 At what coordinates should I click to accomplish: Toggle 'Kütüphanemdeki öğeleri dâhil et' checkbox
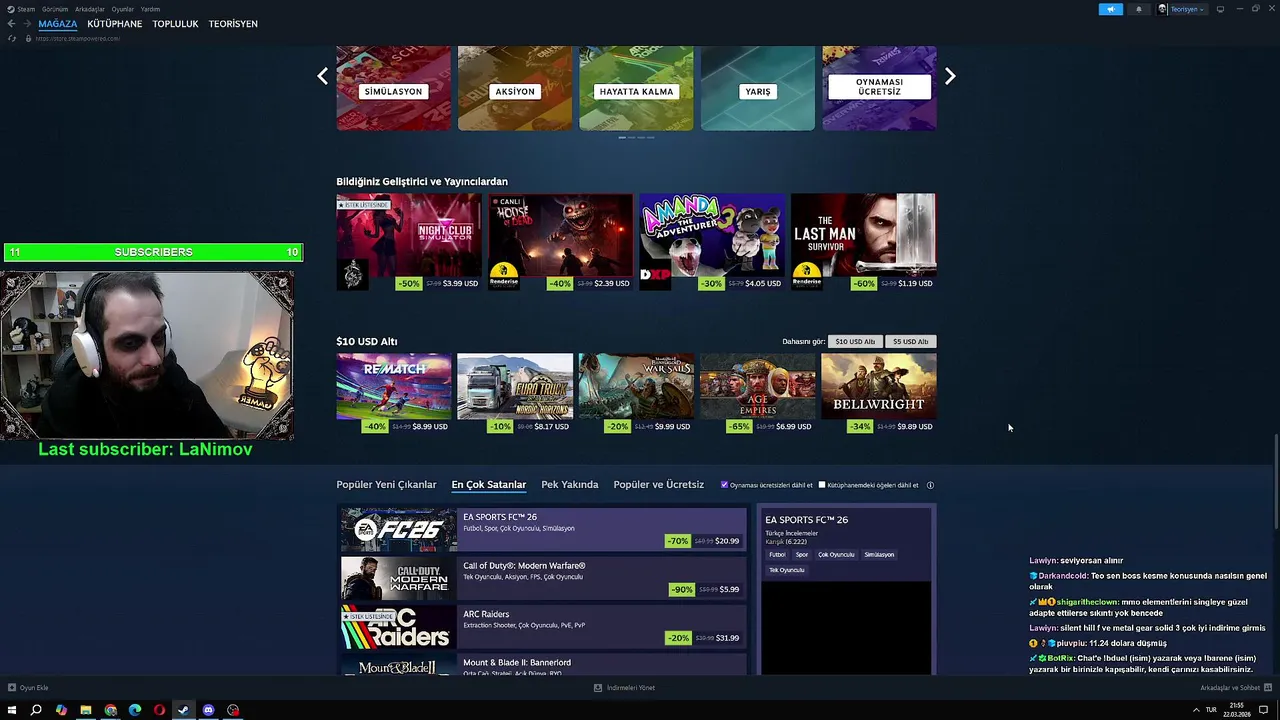pos(822,485)
